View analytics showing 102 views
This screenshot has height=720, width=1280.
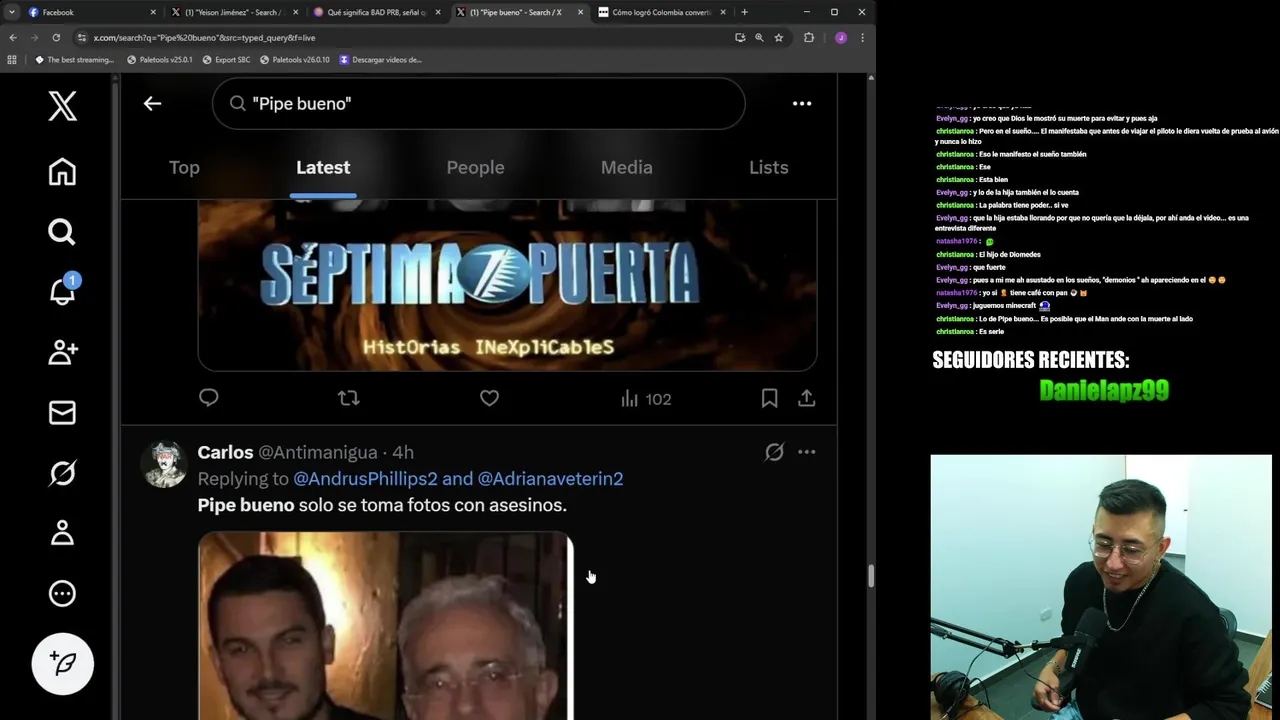point(646,398)
